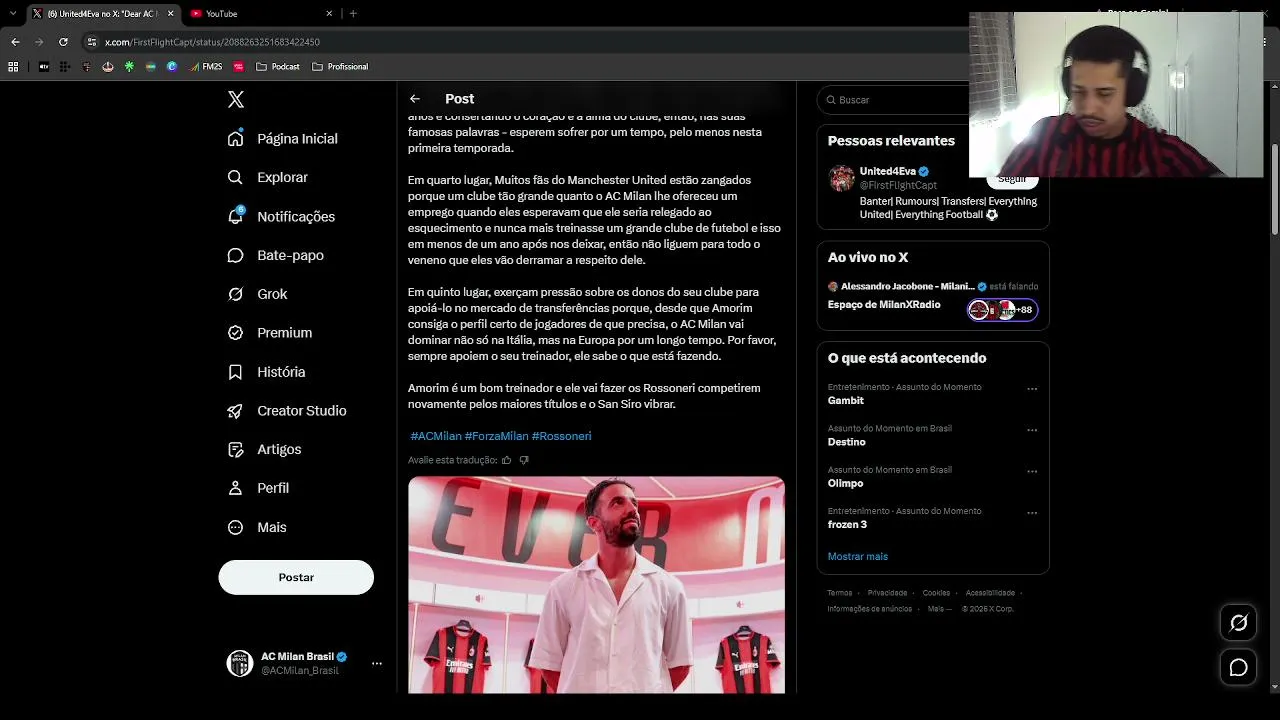Image resolution: width=1280 pixels, height=720 pixels.
Task: Select Explorar in the sidebar
Action: tap(268, 178)
